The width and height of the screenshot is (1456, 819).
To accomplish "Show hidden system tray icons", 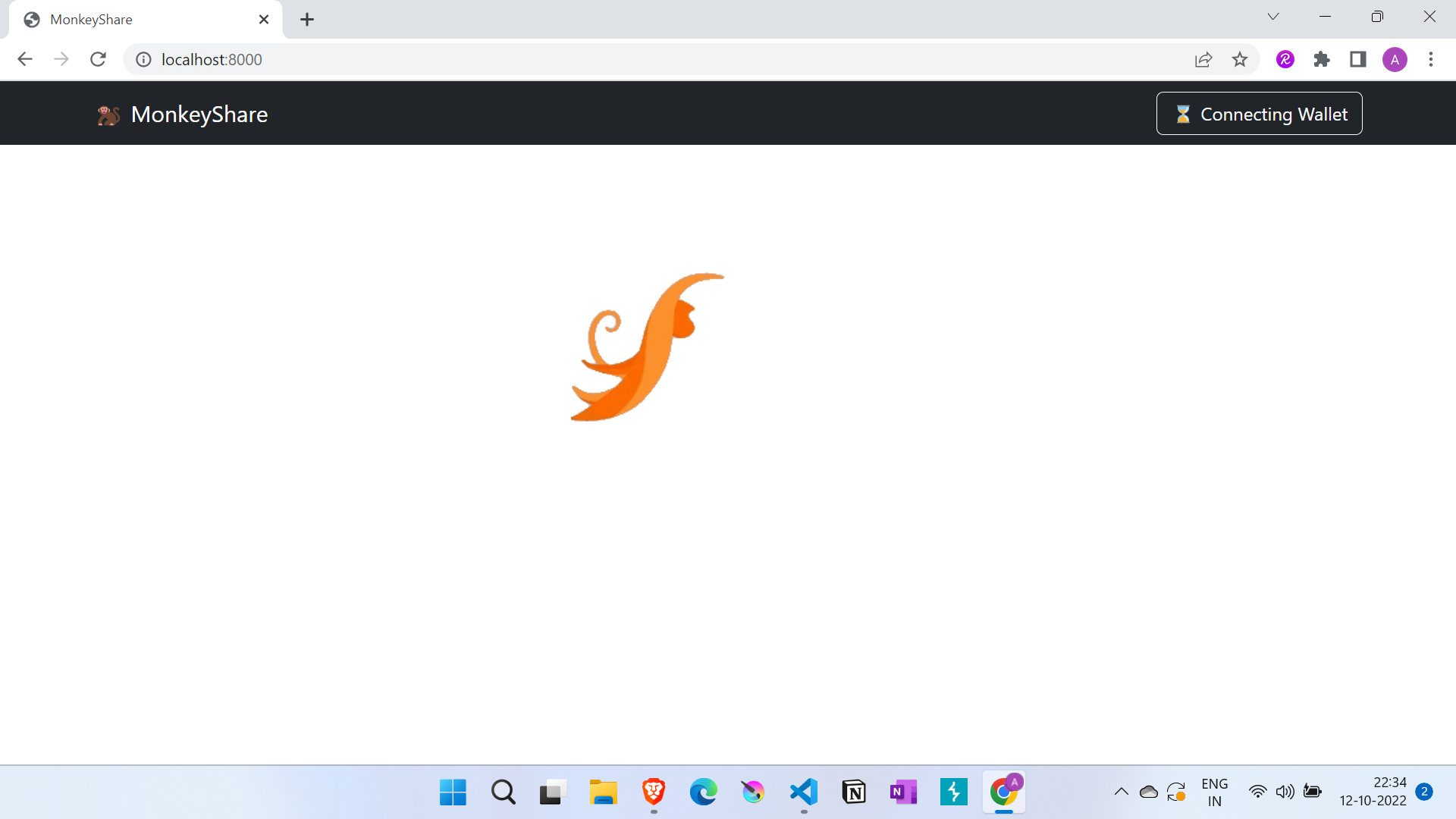I will coord(1121,792).
